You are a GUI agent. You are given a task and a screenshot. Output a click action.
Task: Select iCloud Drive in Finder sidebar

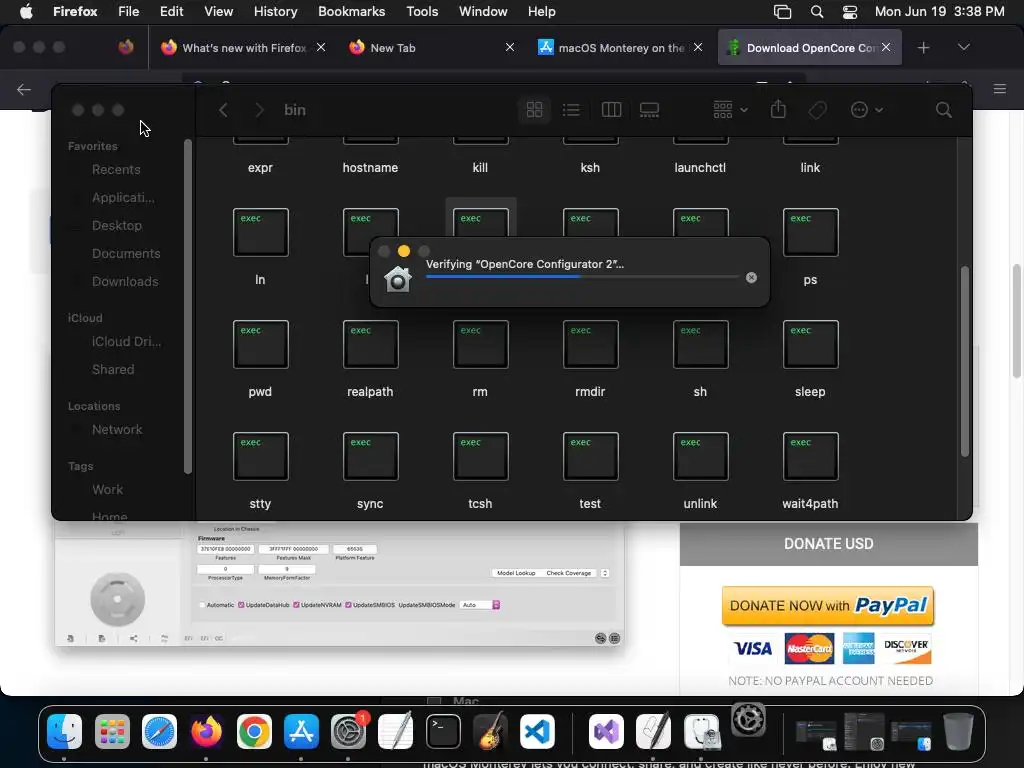(x=126, y=342)
